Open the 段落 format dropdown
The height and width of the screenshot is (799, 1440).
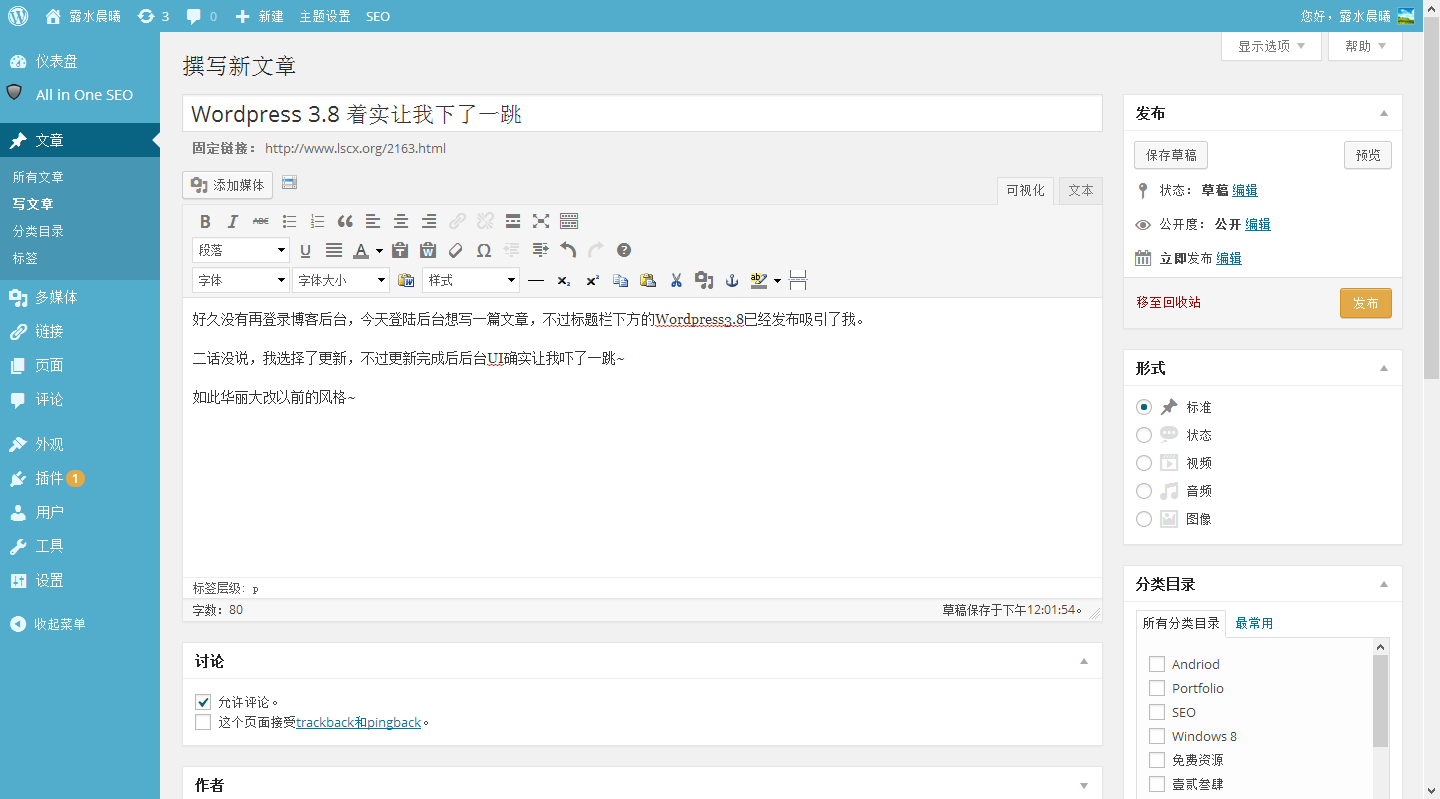241,250
